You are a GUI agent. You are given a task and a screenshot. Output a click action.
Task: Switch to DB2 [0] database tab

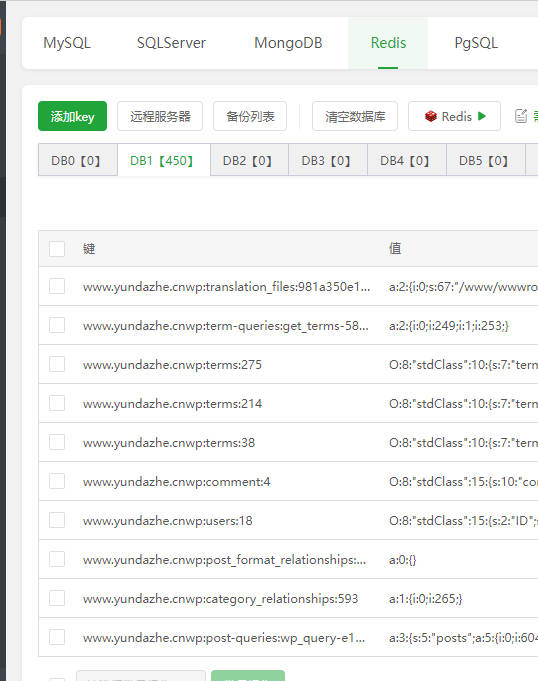[249, 160]
